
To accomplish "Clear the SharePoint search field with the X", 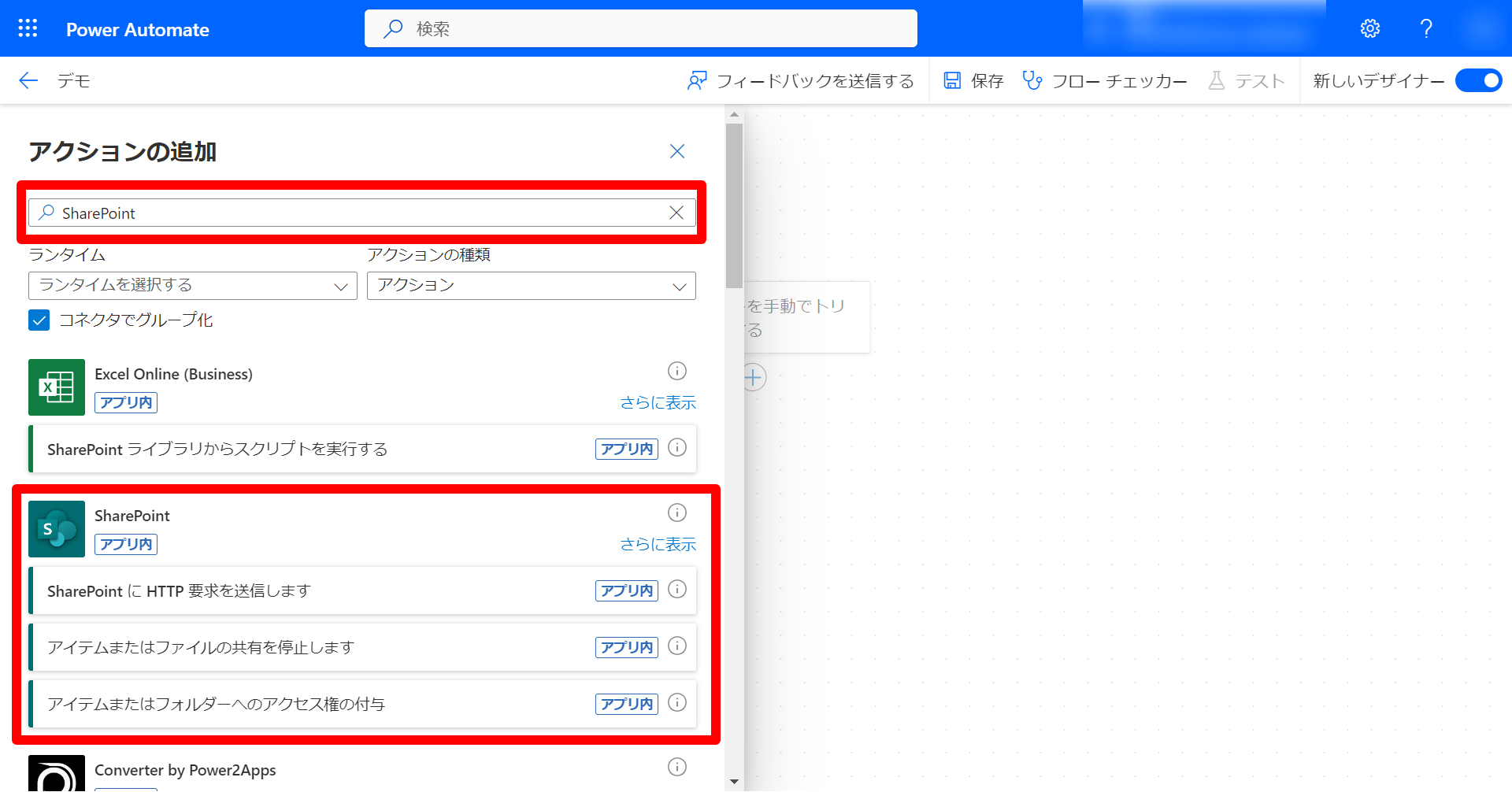I will (x=676, y=213).
